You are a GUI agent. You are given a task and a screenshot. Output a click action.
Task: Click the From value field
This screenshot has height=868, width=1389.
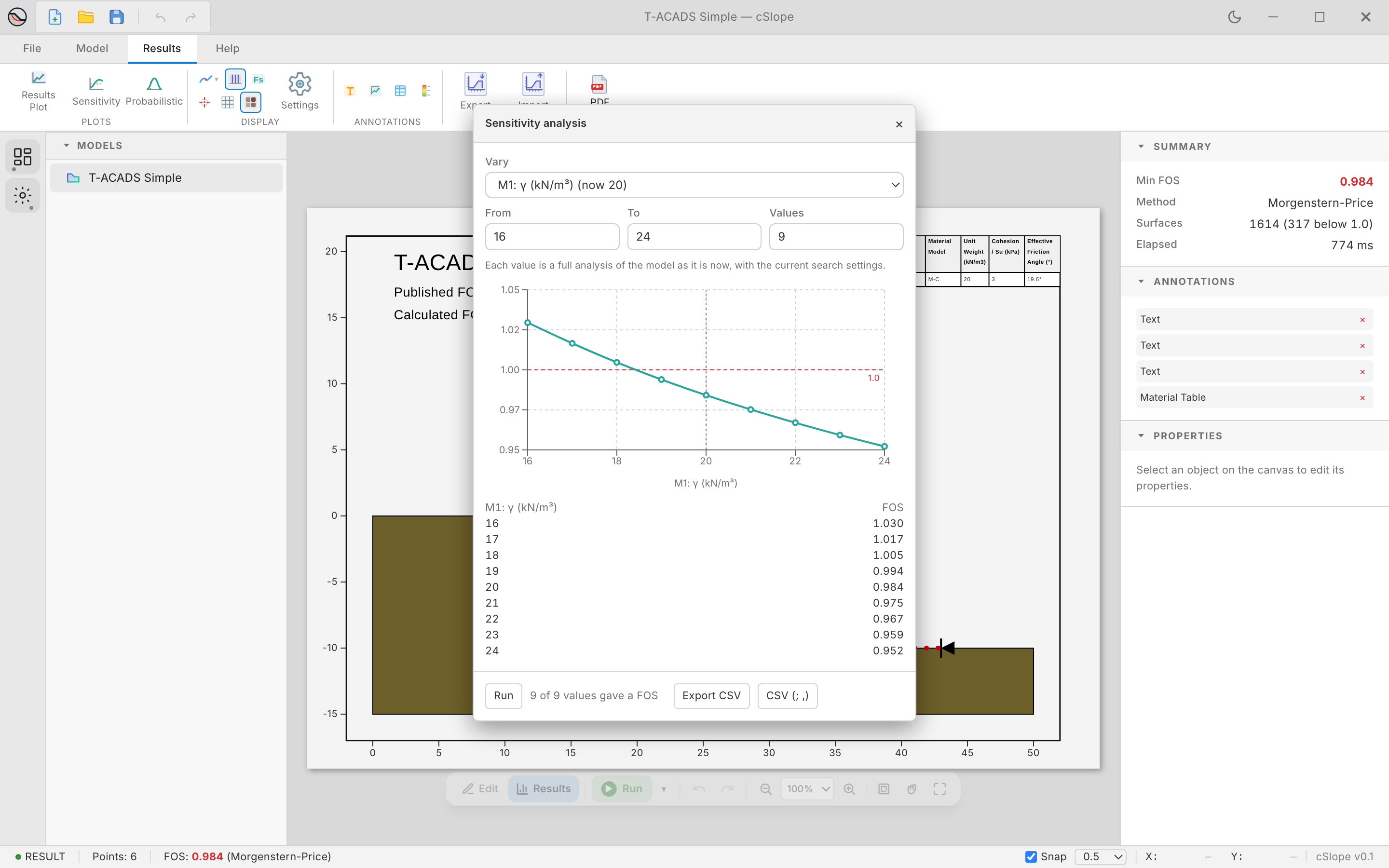click(552, 236)
